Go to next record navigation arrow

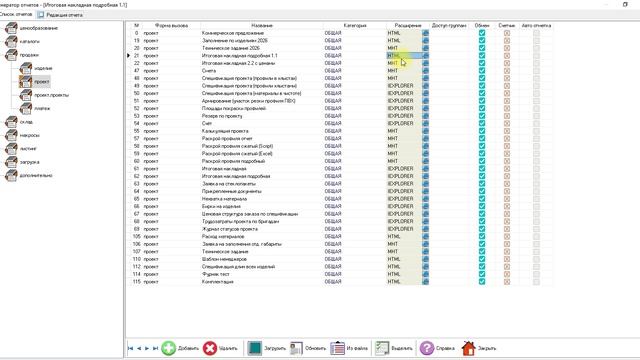coord(147,348)
